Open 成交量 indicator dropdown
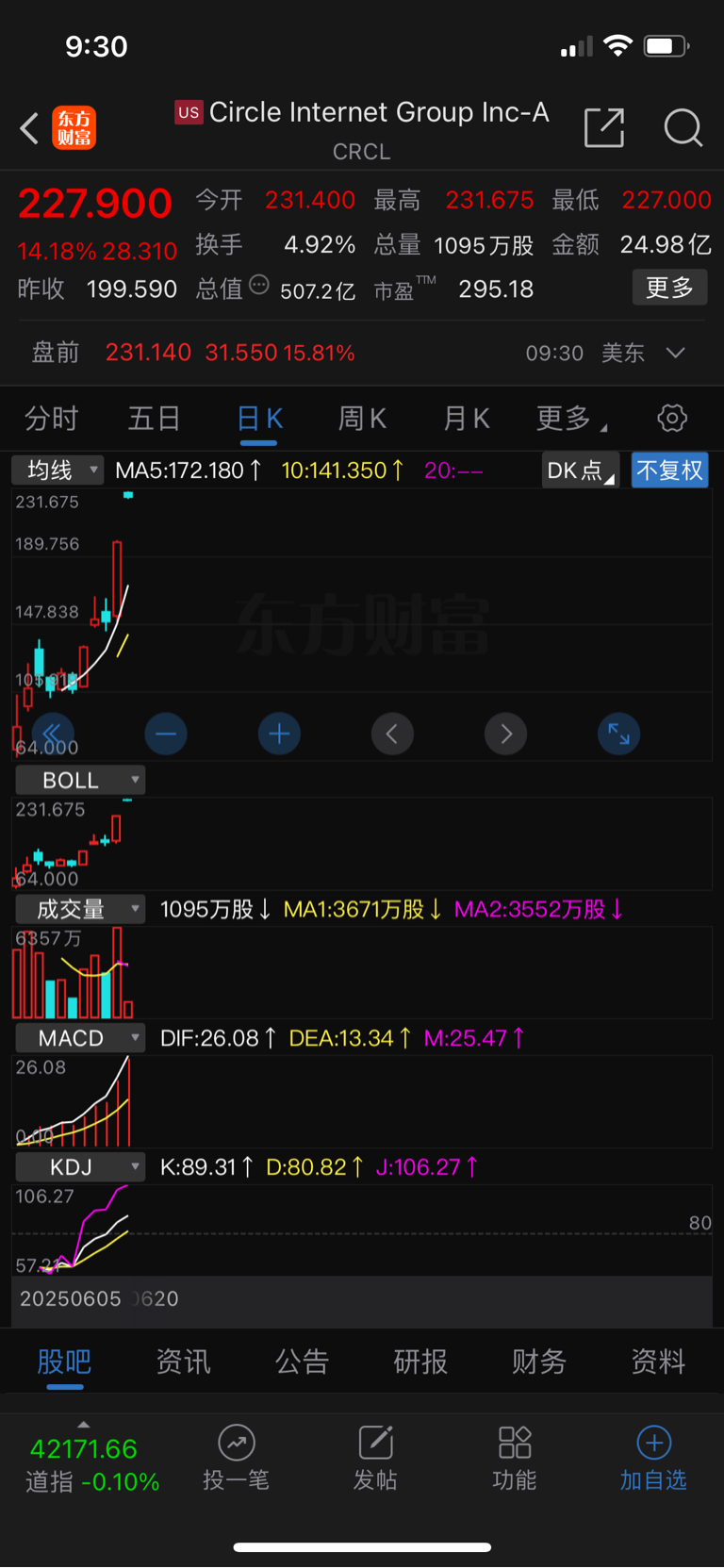 80,909
